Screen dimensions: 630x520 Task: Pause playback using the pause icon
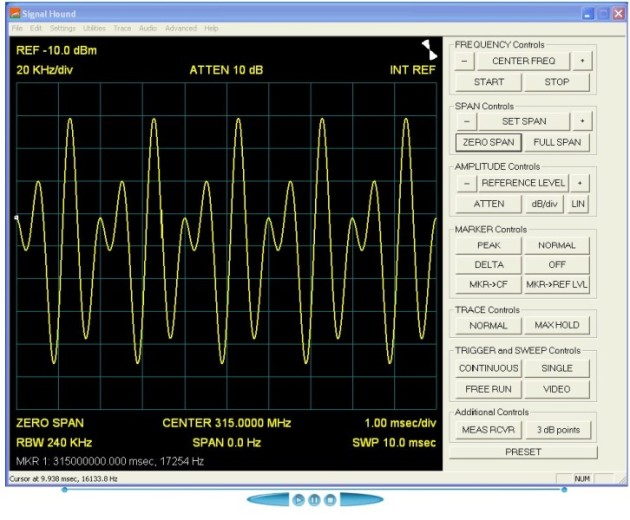(x=314, y=499)
